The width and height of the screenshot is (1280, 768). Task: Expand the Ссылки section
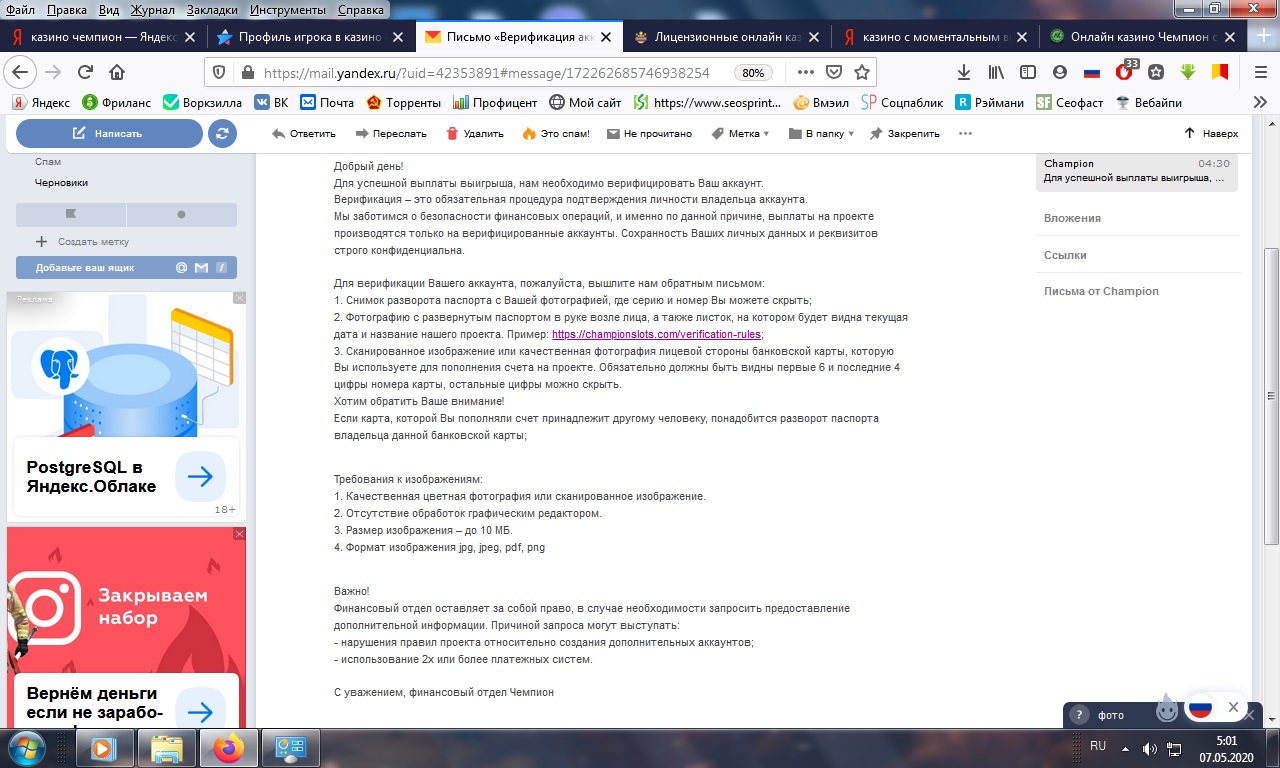coord(1065,255)
